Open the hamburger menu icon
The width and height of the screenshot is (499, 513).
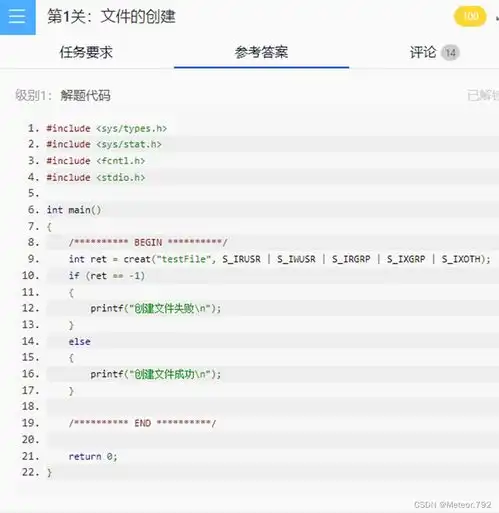tap(17, 16)
